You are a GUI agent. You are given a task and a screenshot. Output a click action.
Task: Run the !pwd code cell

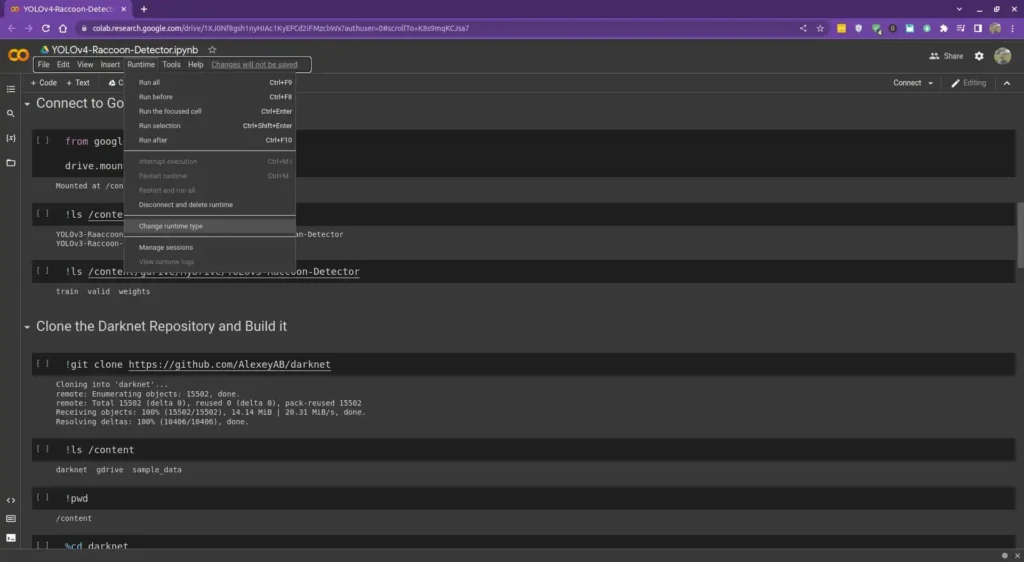(x=42, y=497)
